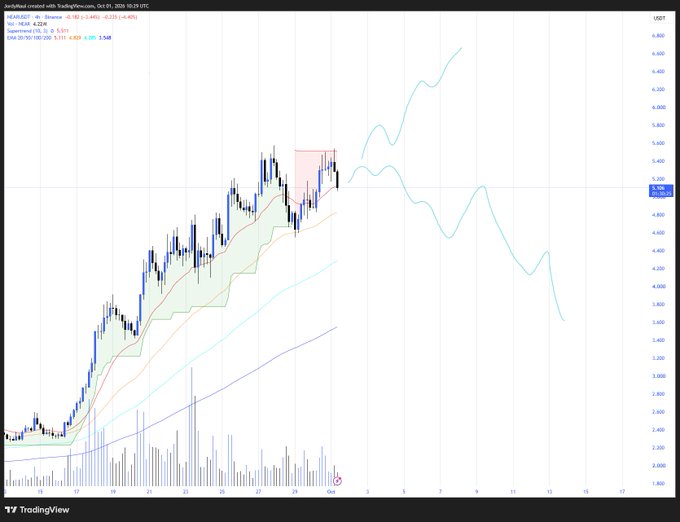The image size is (680, 522).
Task: Click the volume value 4.22M in legend
Action: 39,24
